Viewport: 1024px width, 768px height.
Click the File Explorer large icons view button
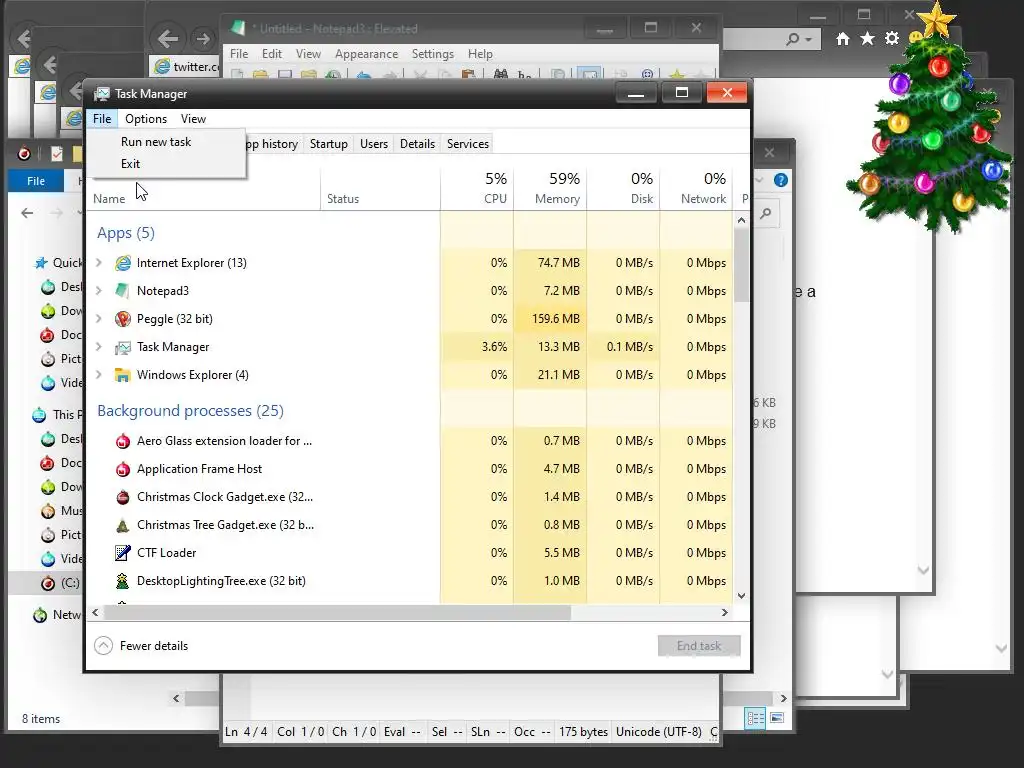[777, 718]
